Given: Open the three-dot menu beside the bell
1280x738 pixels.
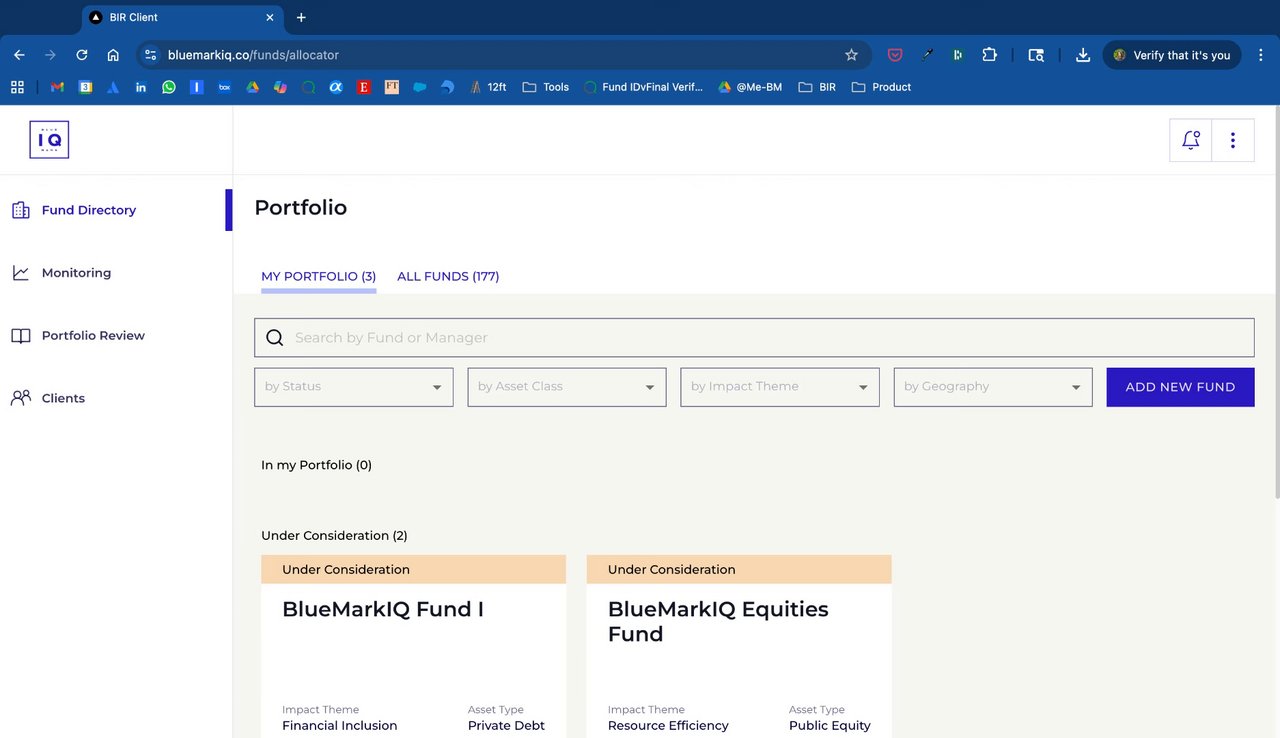Looking at the screenshot, I should pos(1233,140).
